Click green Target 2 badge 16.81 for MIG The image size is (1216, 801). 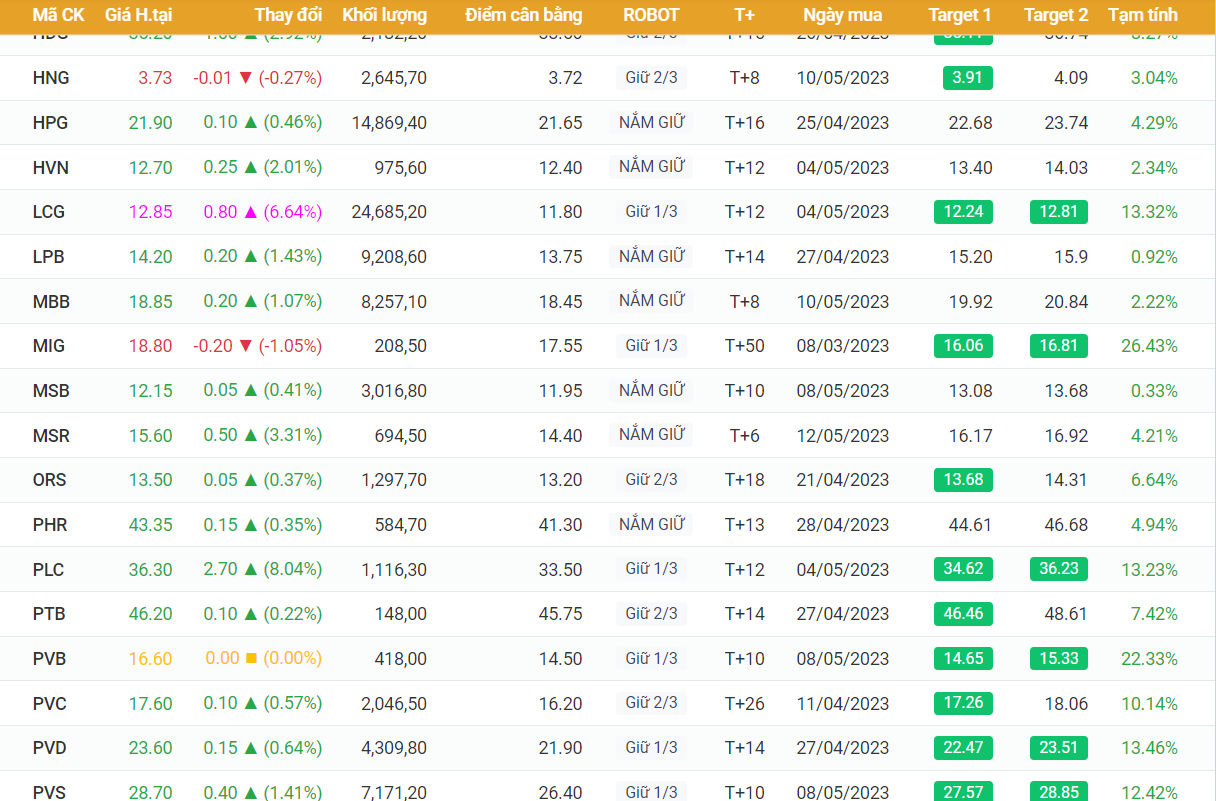point(1058,346)
